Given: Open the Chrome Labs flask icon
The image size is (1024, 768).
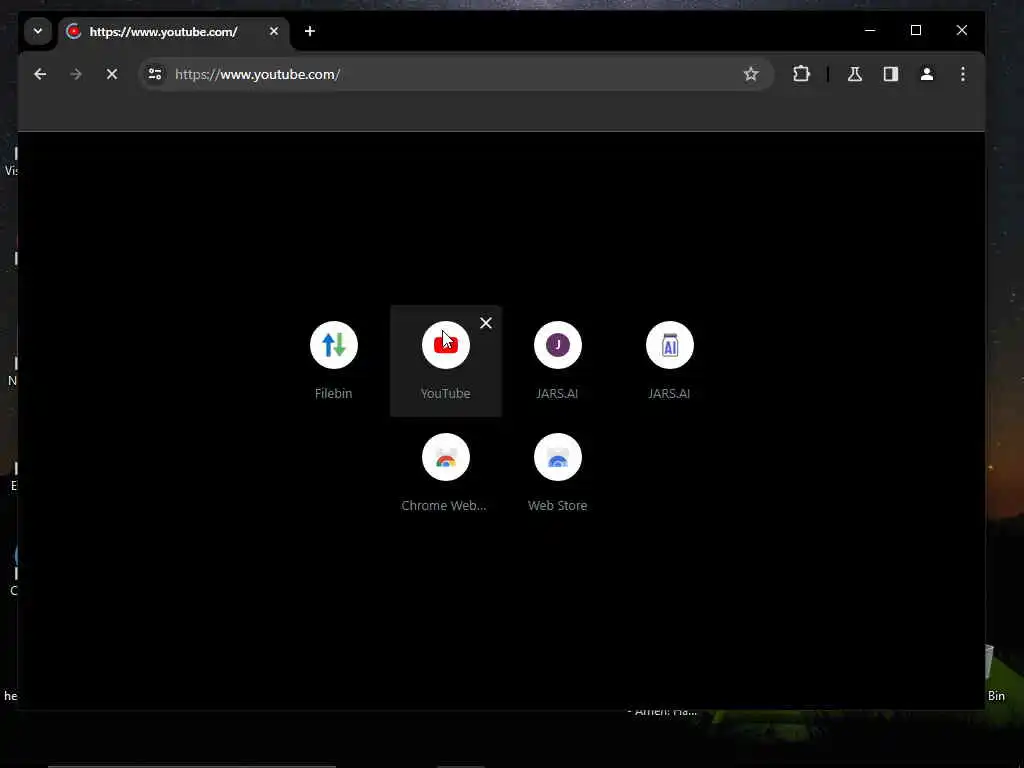Looking at the screenshot, I should 855,74.
